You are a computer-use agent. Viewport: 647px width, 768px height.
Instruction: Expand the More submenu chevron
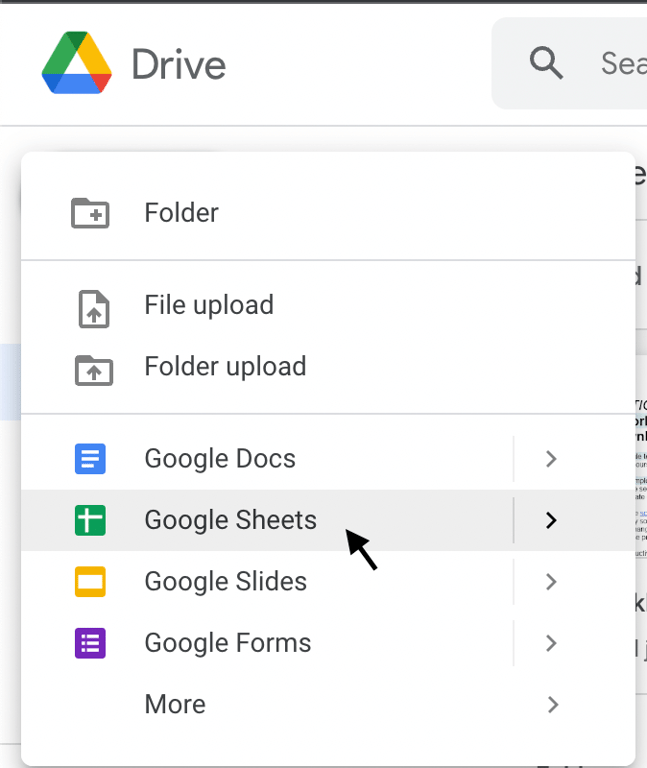tap(552, 704)
